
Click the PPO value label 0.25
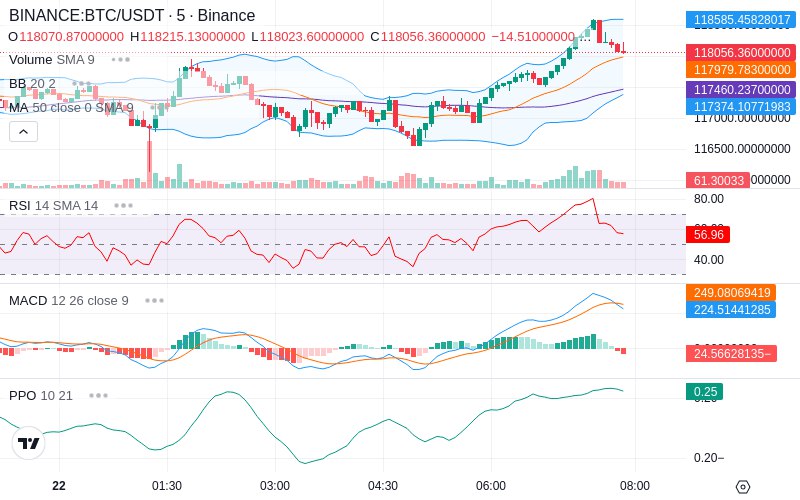click(x=705, y=392)
